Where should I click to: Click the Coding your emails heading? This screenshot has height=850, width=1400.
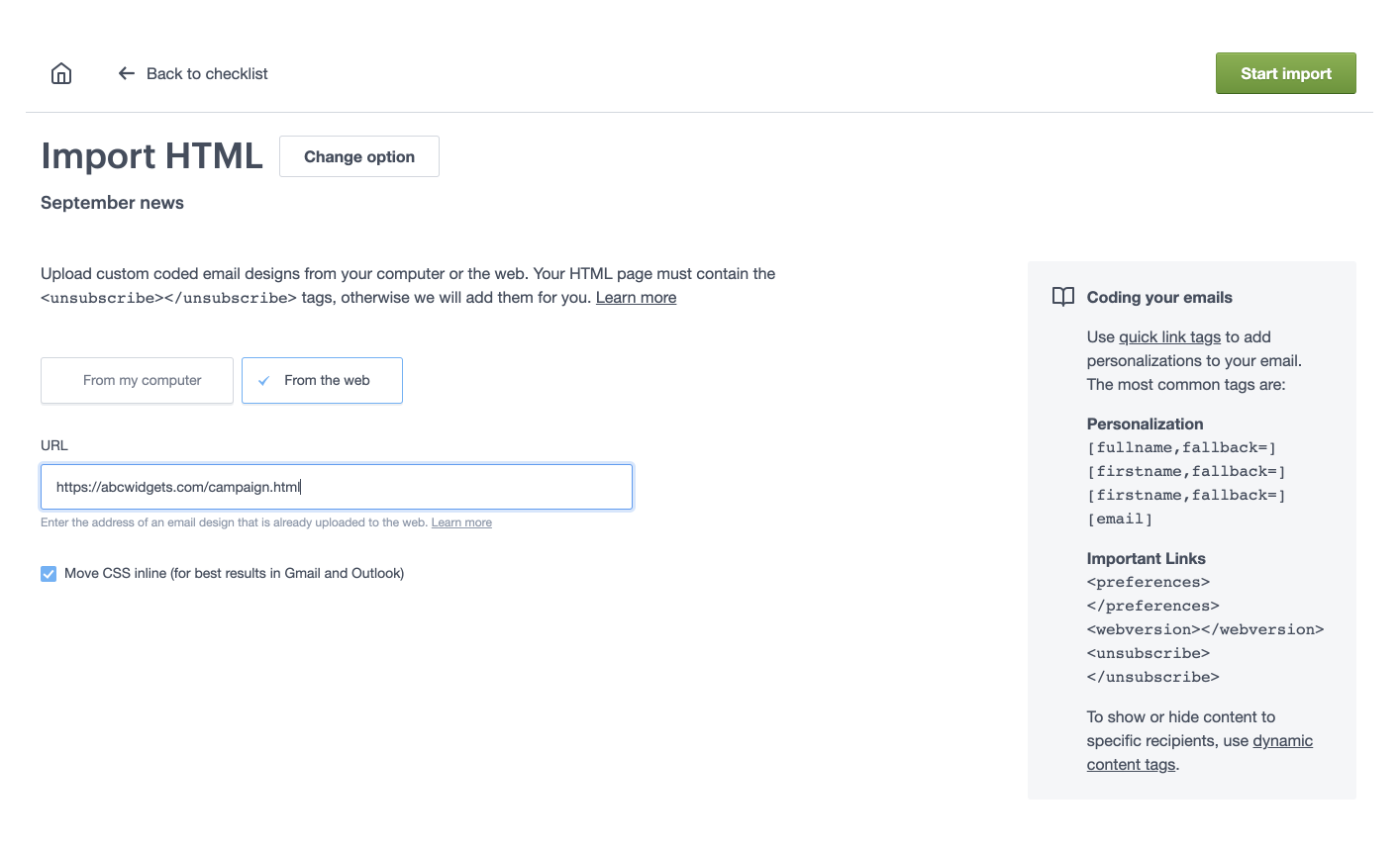pos(1159,297)
